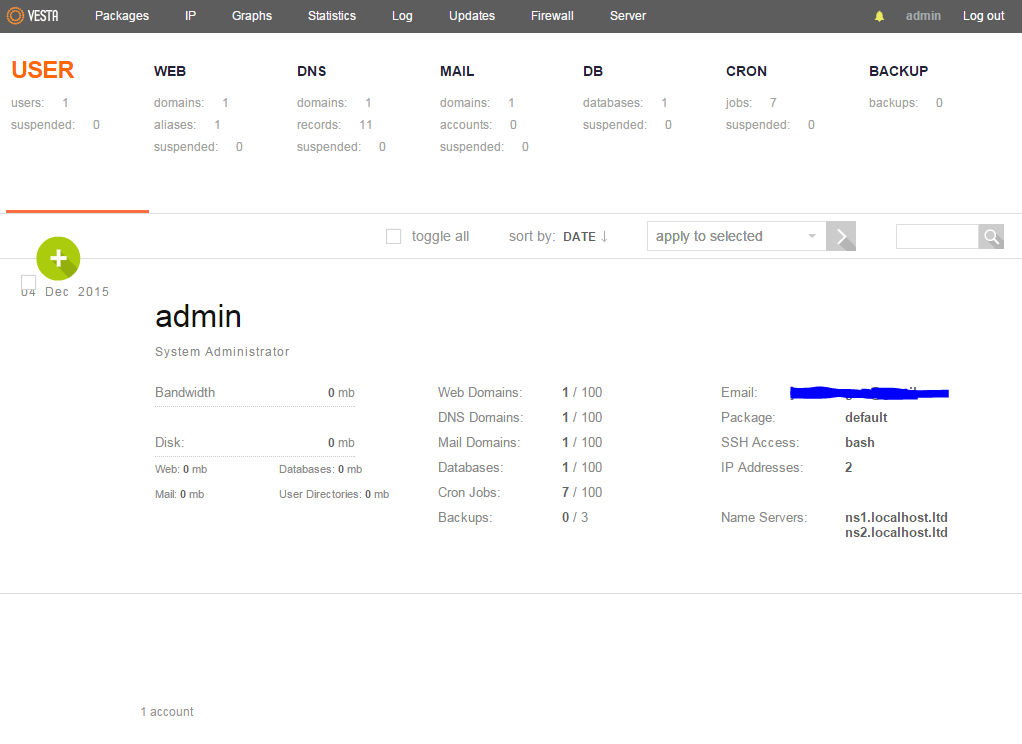Open the Graphs page
The image size is (1022, 744).
point(252,16)
